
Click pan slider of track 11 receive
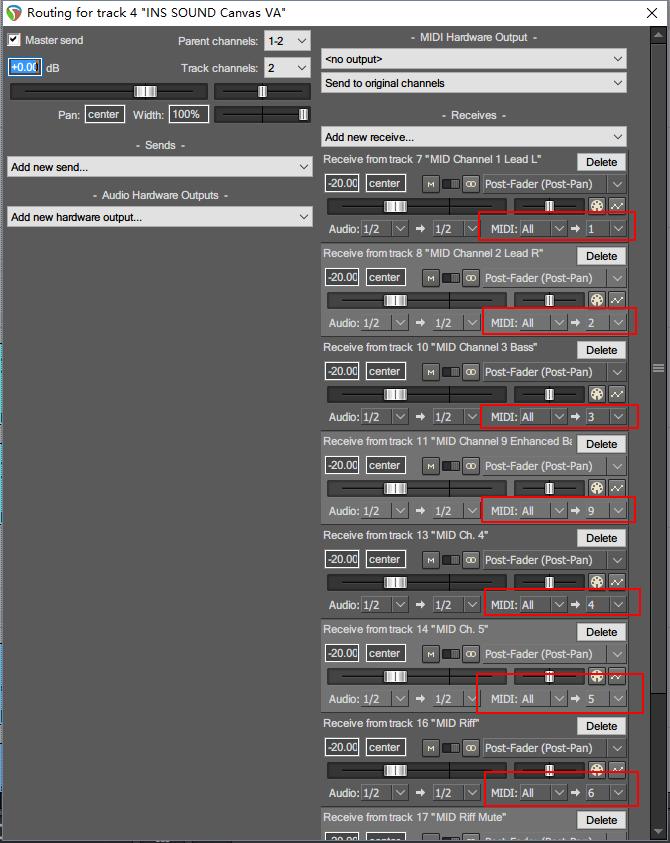[x=549, y=488]
